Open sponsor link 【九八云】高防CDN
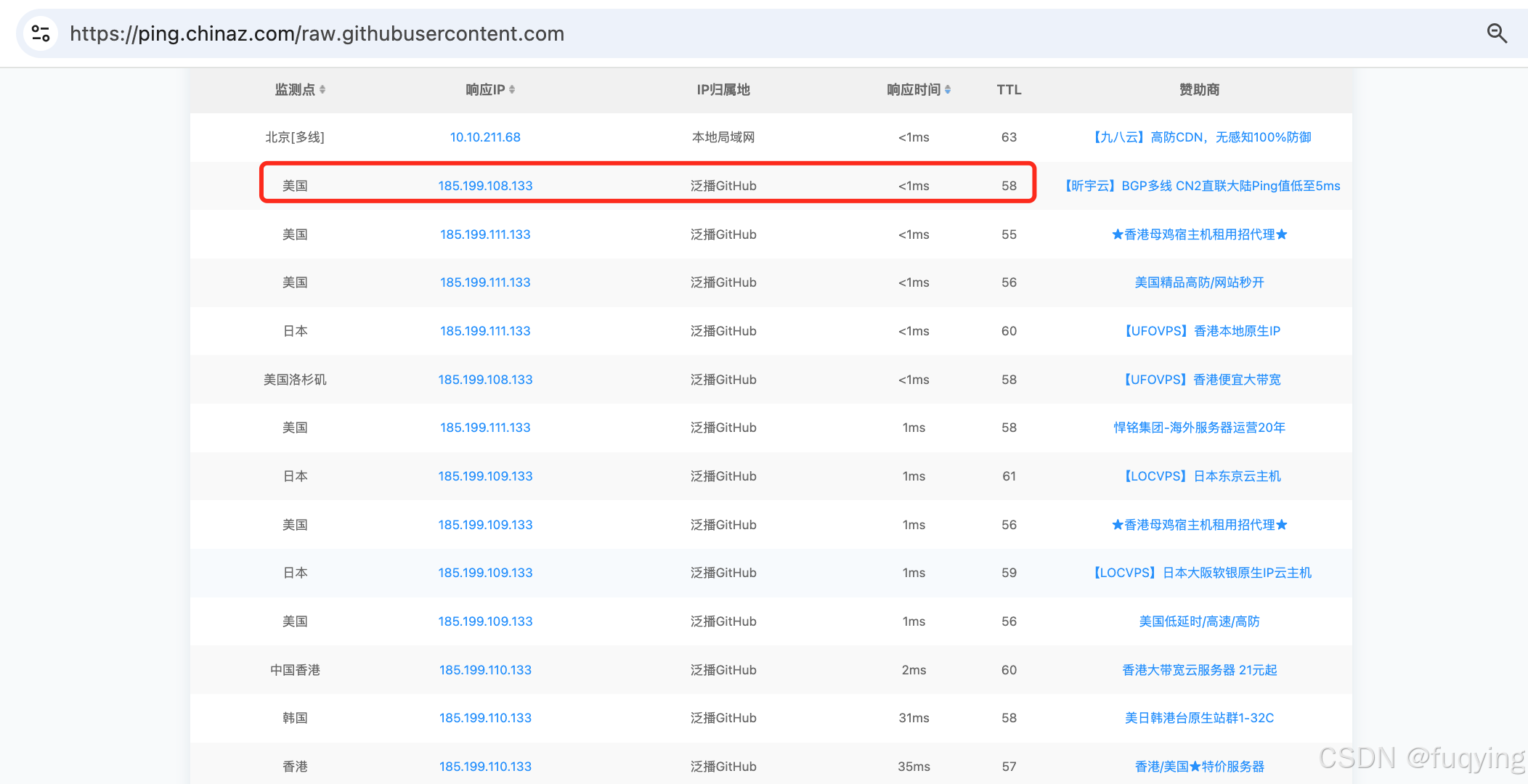This screenshot has width=1528, height=784. (1200, 137)
